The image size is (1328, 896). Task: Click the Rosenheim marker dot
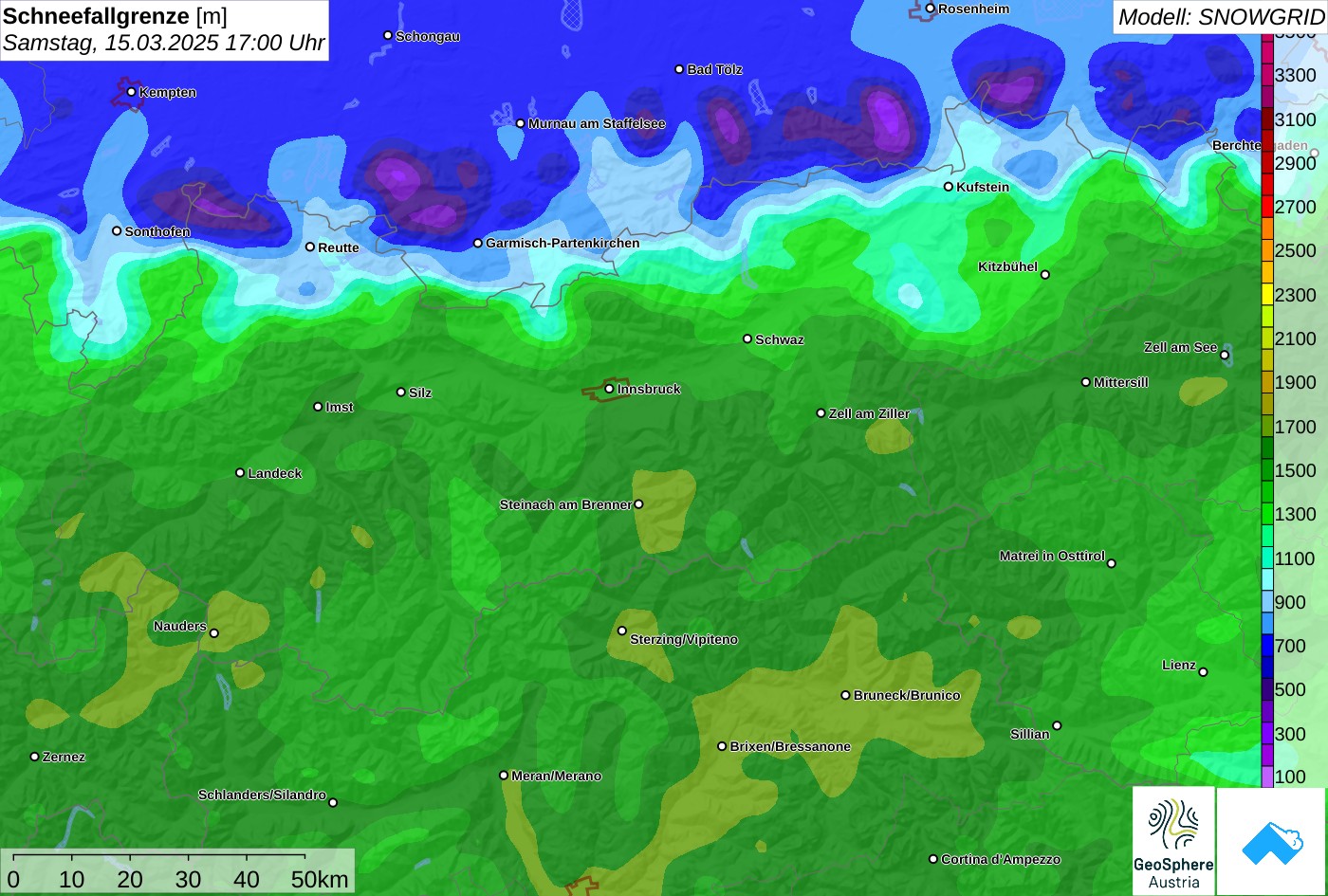(930, 9)
